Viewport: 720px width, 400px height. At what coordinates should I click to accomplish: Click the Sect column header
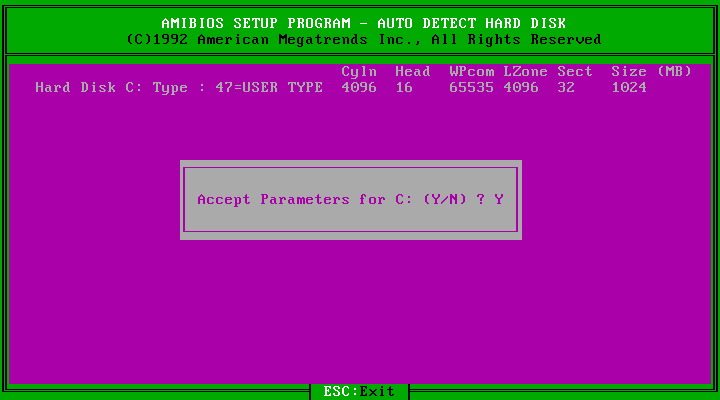574,71
